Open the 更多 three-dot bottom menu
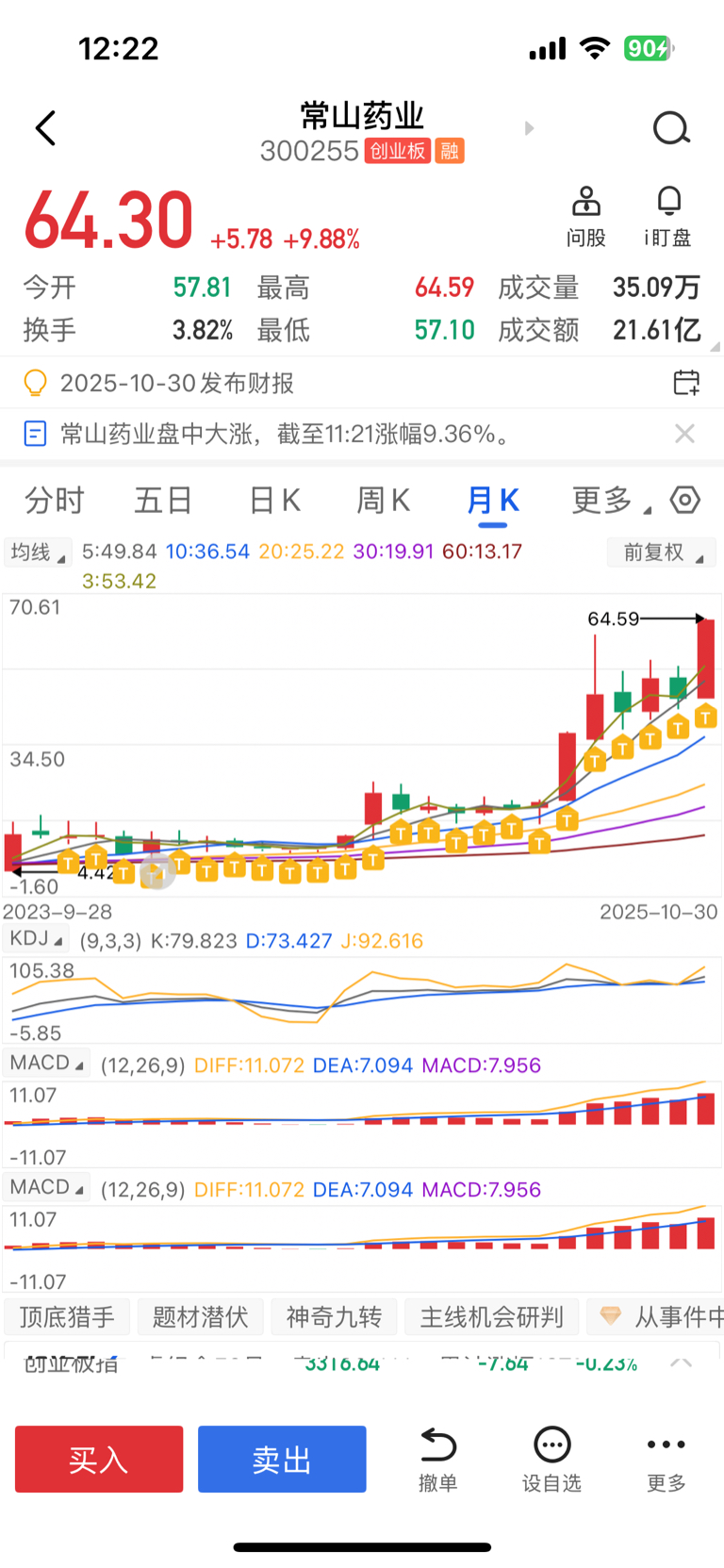Screen dimensions: 724x1568 coord(666,1460)
